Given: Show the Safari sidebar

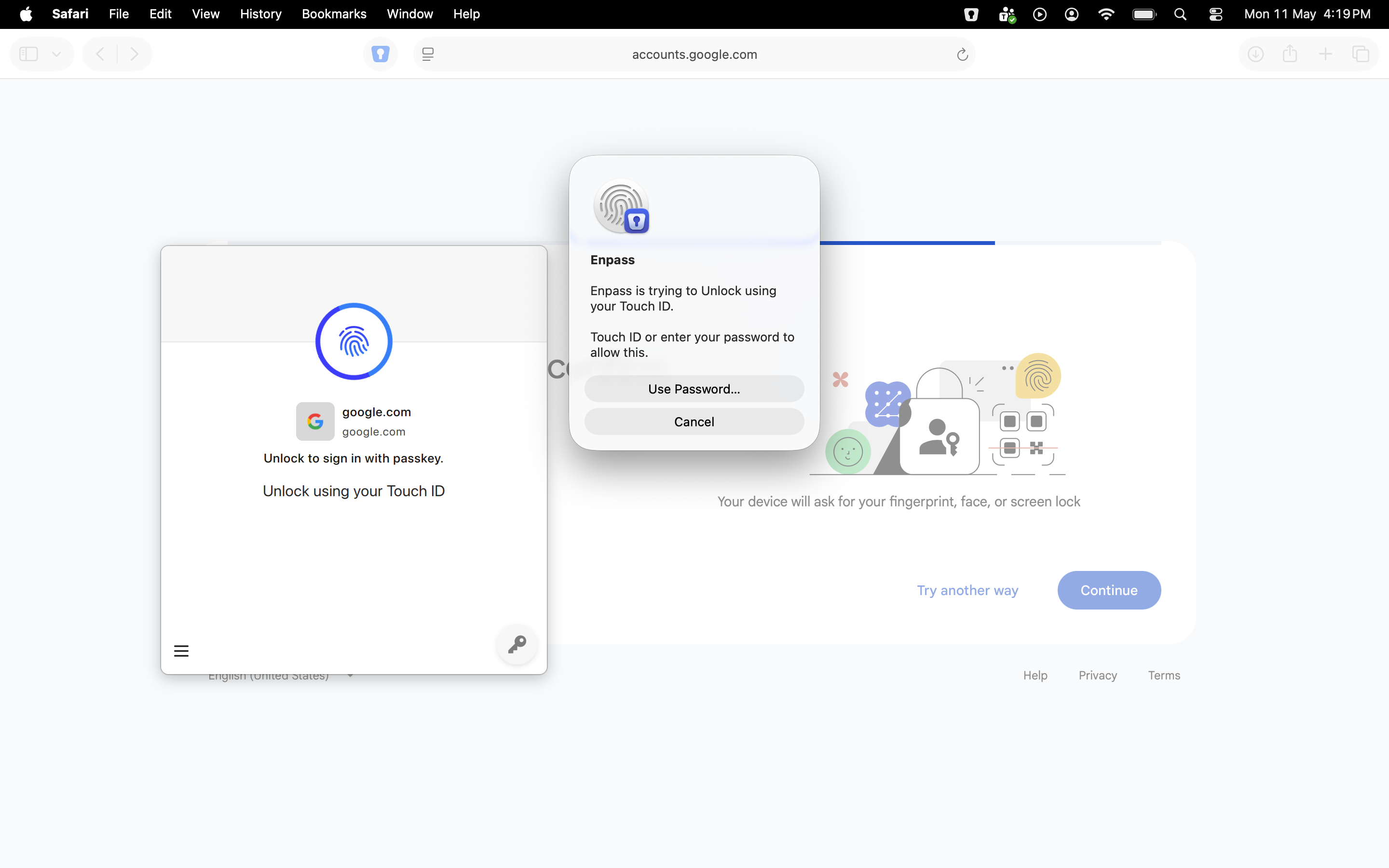Looking at the screenshot, I should (29, 54).
